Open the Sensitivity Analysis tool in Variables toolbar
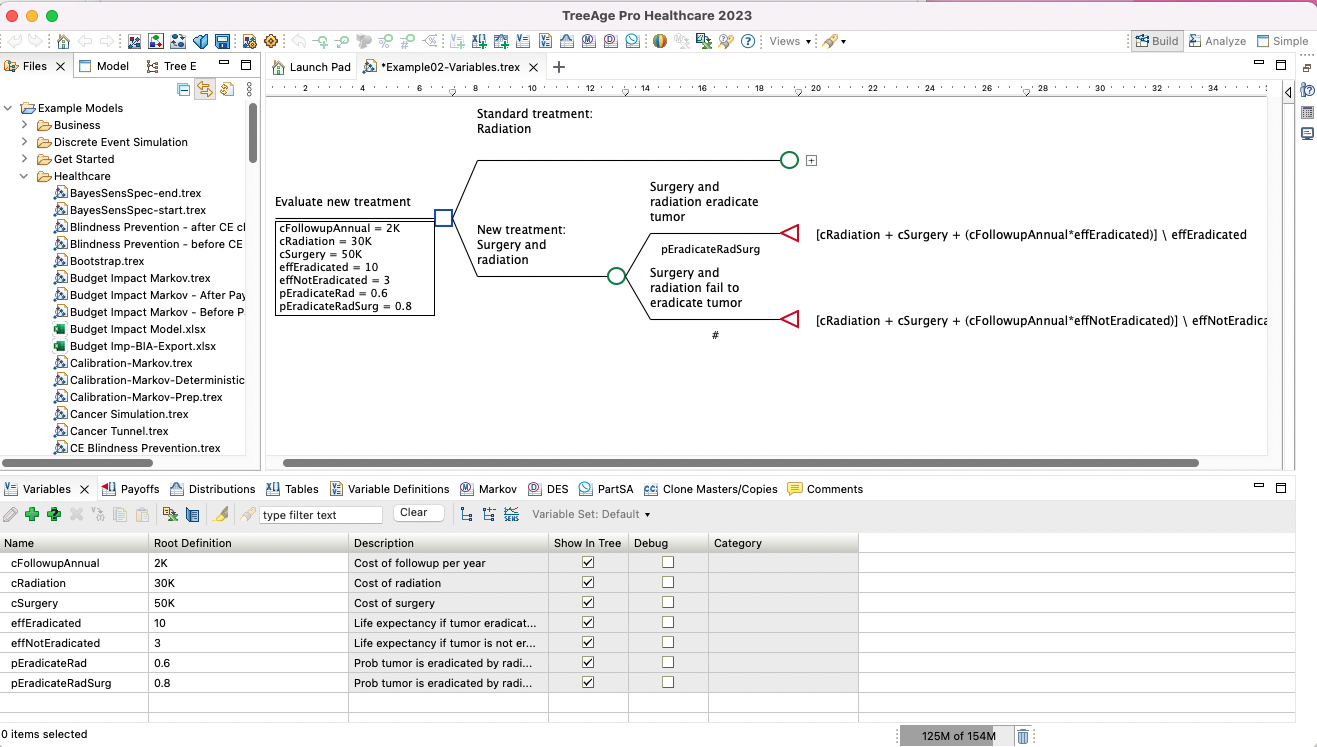This screenshot has width=1317, height=747. tap(511, 514)
